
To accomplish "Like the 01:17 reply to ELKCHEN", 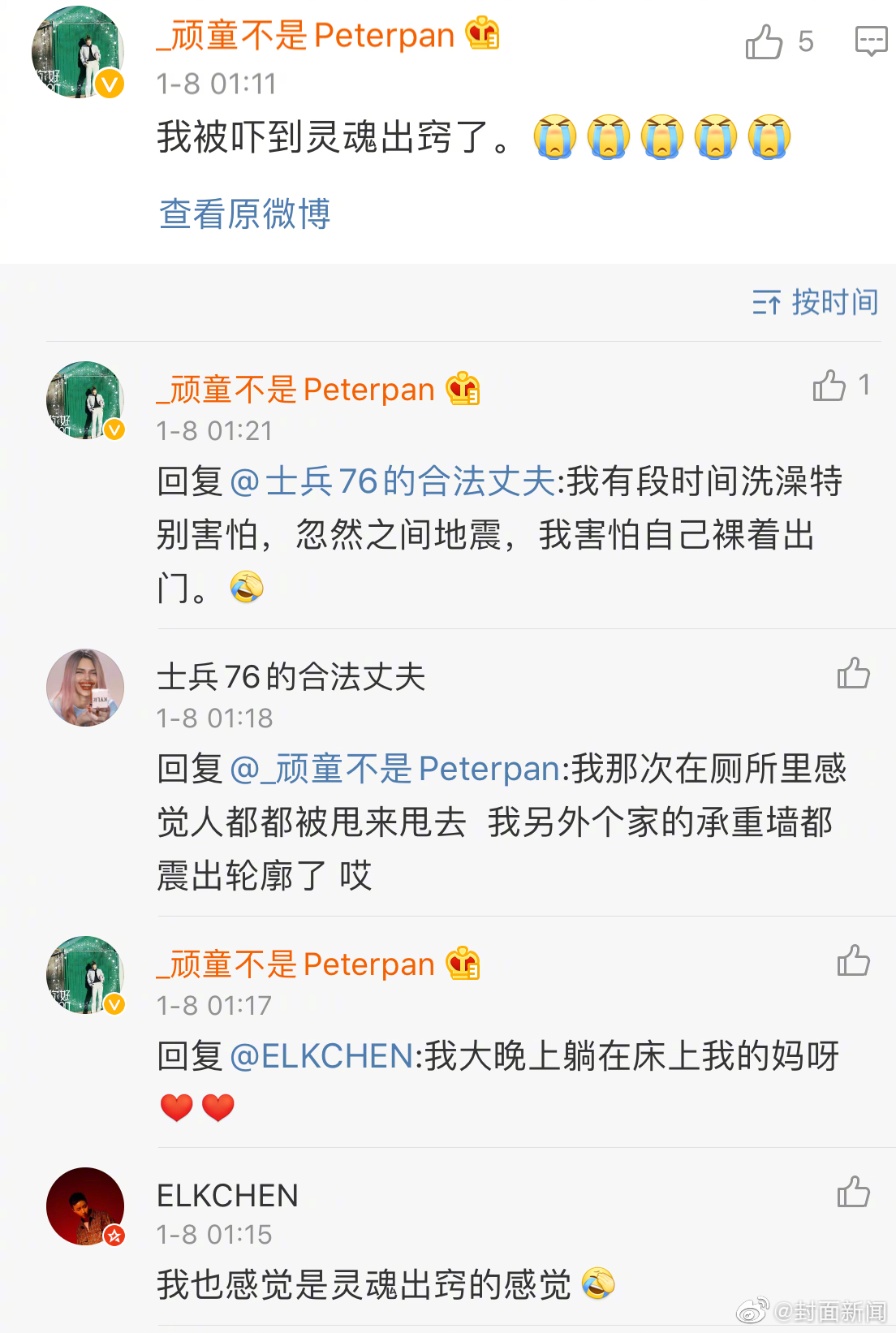I will pyautogui.click(x=853, y=960).
